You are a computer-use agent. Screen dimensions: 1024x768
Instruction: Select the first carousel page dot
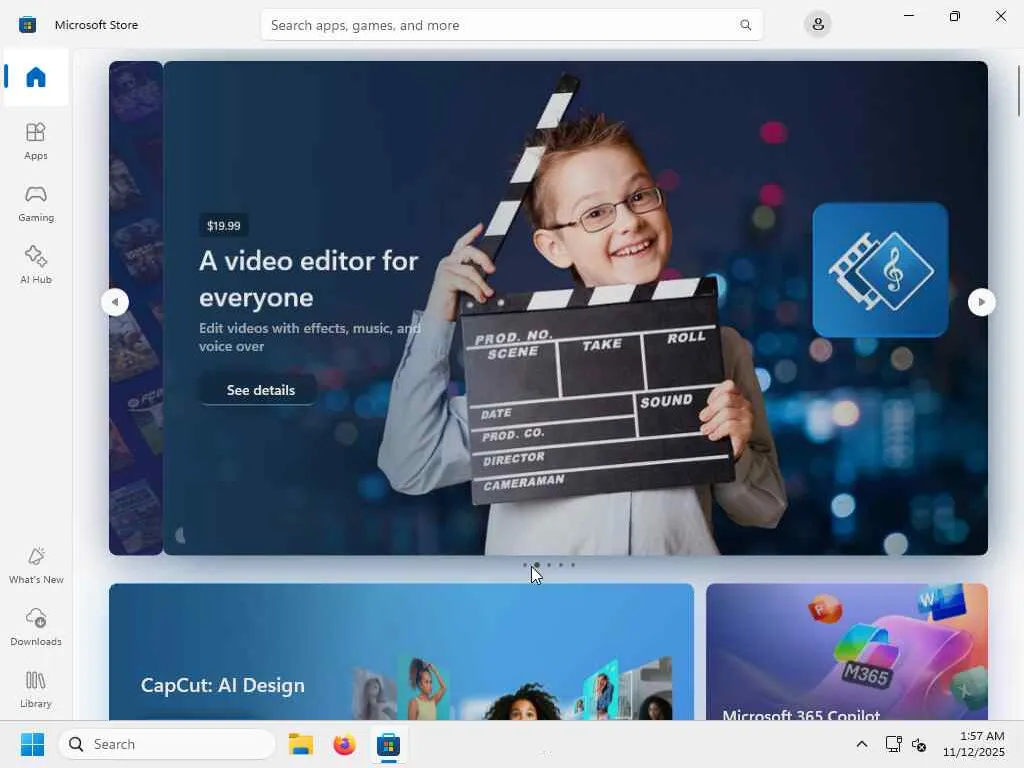click(524, 565)
